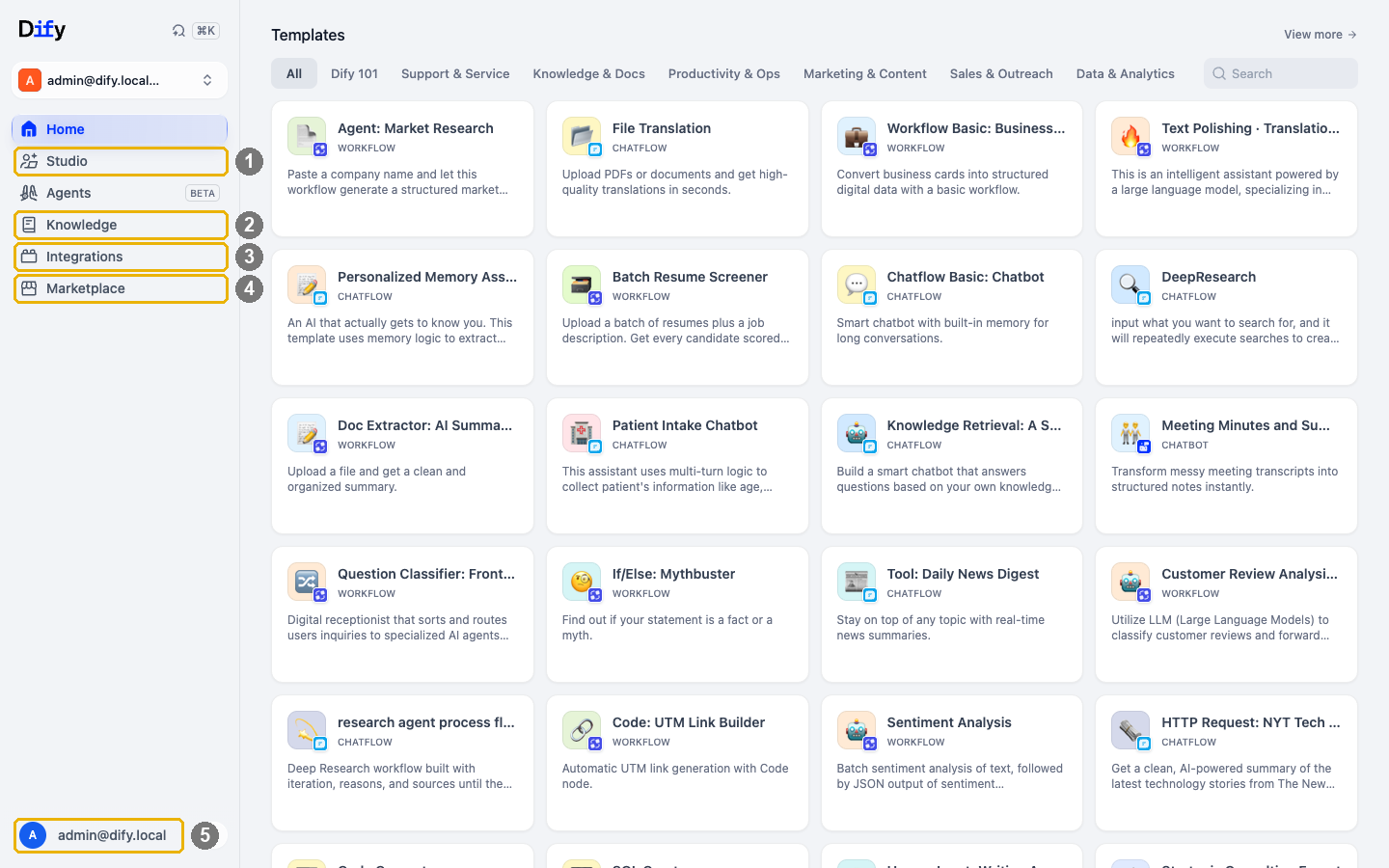Click the templates Search field
The width and height of the screenshot is (1389, 868).
1281,73
